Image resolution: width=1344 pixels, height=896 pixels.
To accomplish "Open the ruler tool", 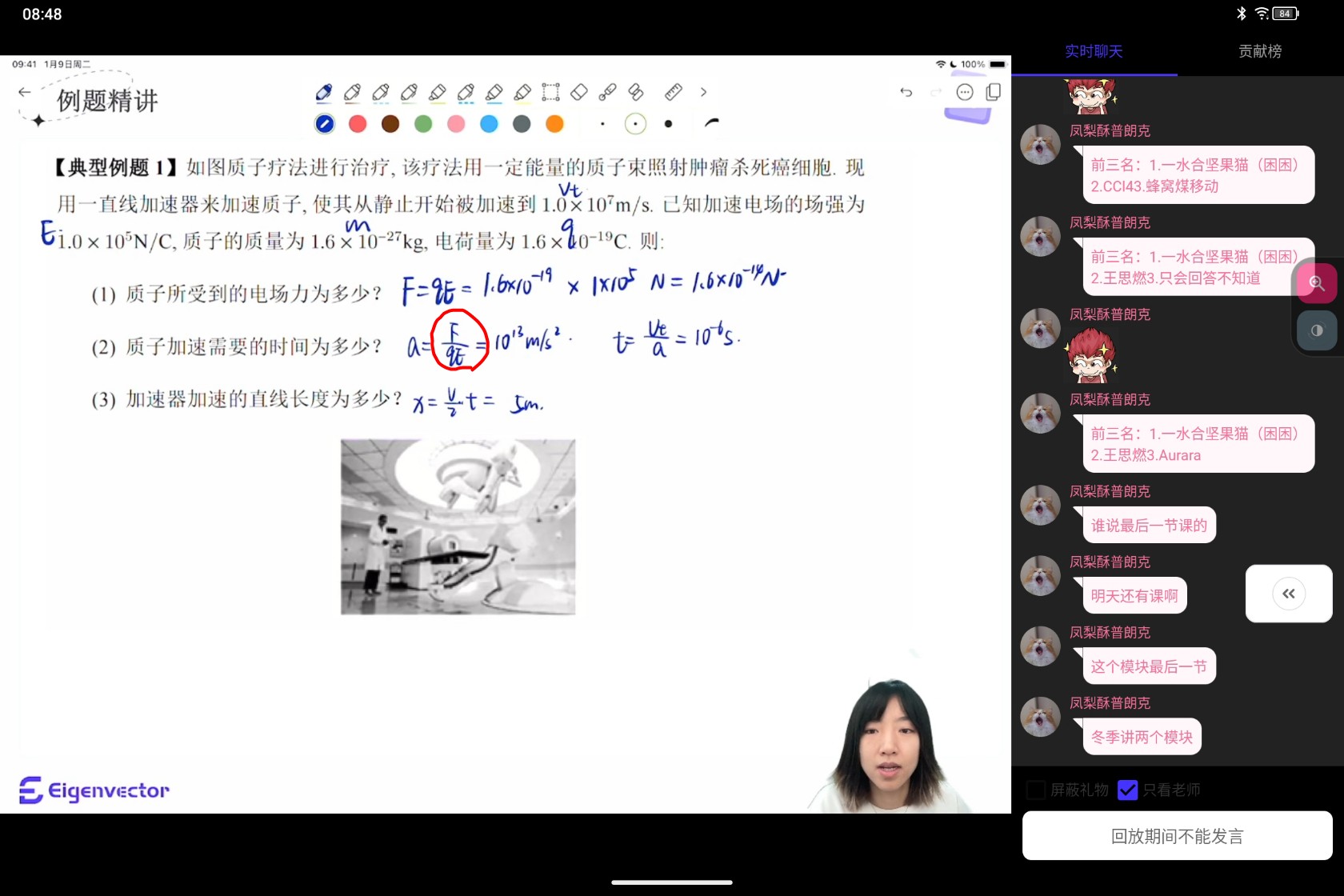I will pos(672,92).
